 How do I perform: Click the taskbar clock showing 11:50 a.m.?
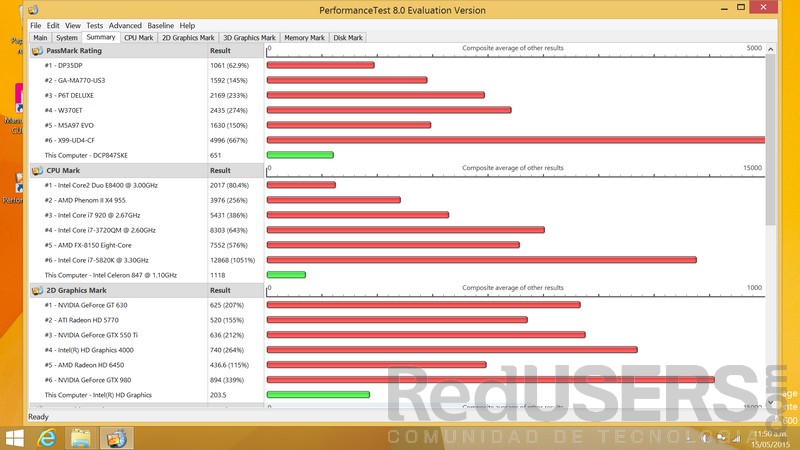click(x=770, y=434)
